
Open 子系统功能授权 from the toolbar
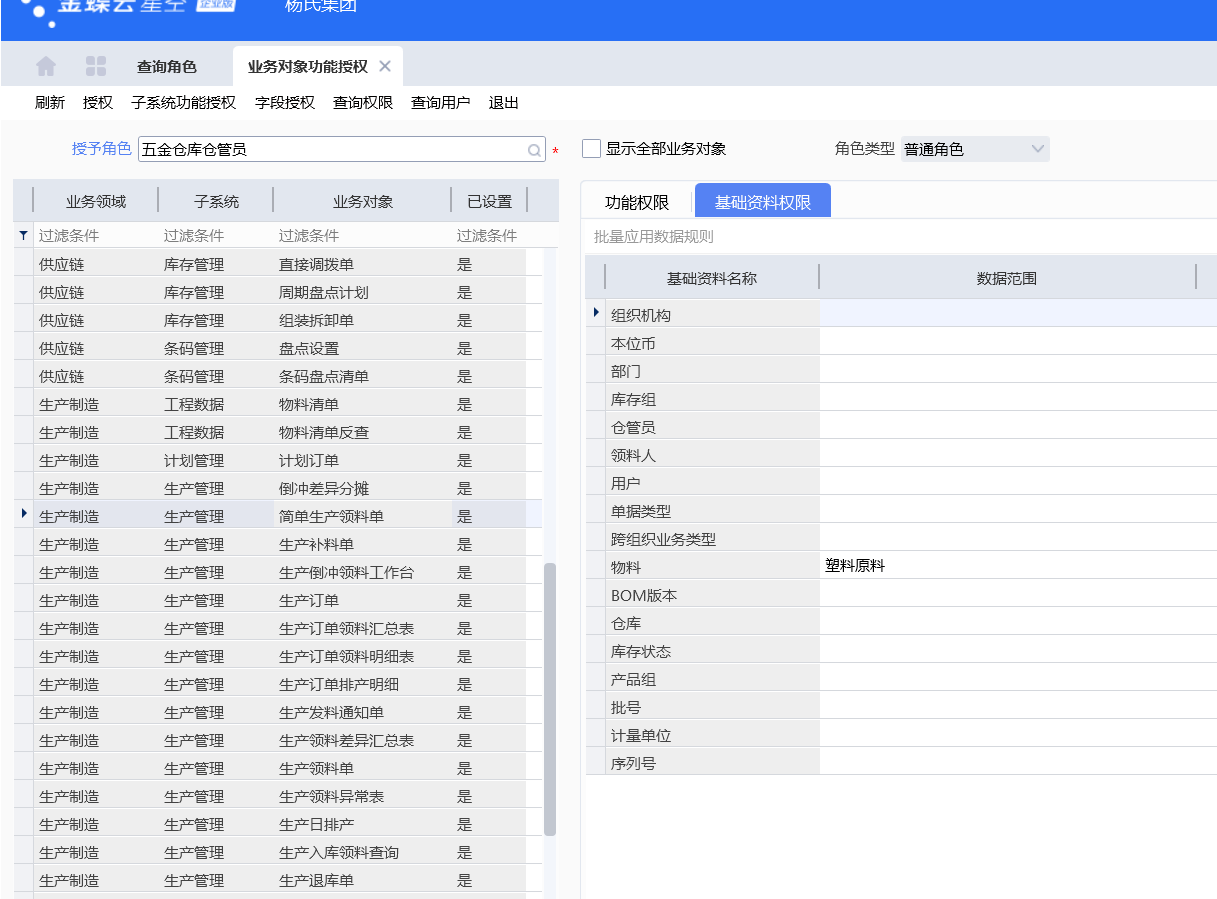[184, 103]
